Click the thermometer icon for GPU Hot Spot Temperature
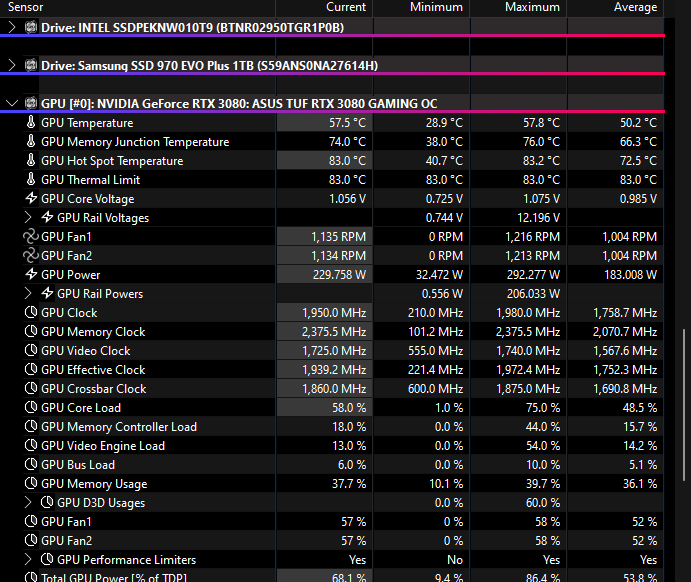Screen dimensions: 691x582 coord(30,161)
